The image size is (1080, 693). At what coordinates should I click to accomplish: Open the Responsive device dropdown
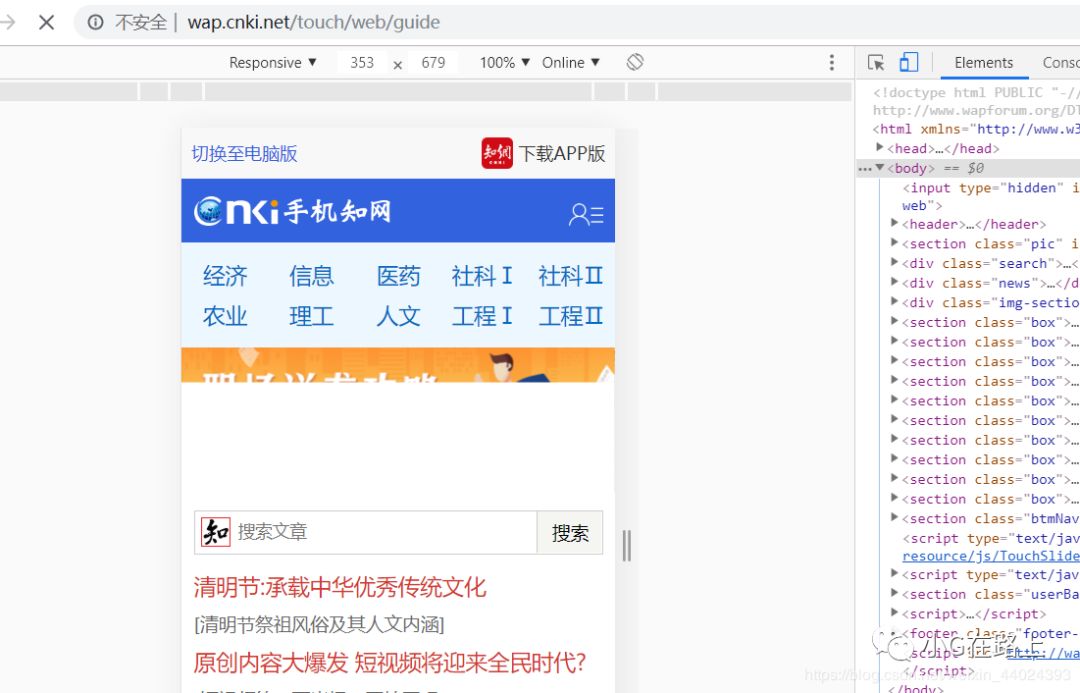[273, 63]
